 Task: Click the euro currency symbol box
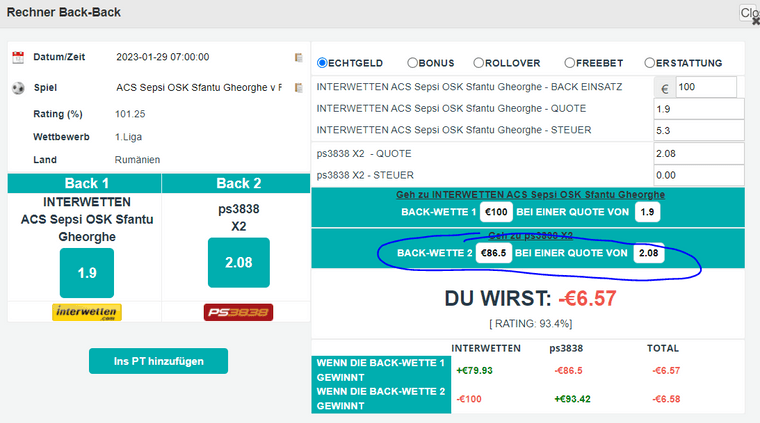click(x=665, y=87)
